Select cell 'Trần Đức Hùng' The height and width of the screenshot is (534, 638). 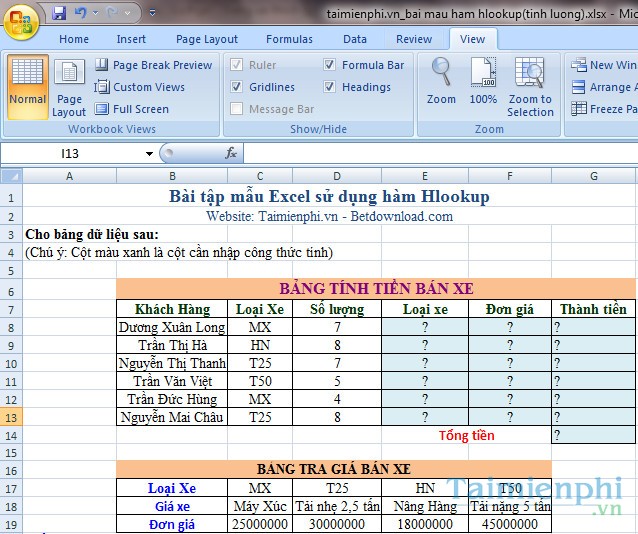pyautogui.click(x=172, y=399)
